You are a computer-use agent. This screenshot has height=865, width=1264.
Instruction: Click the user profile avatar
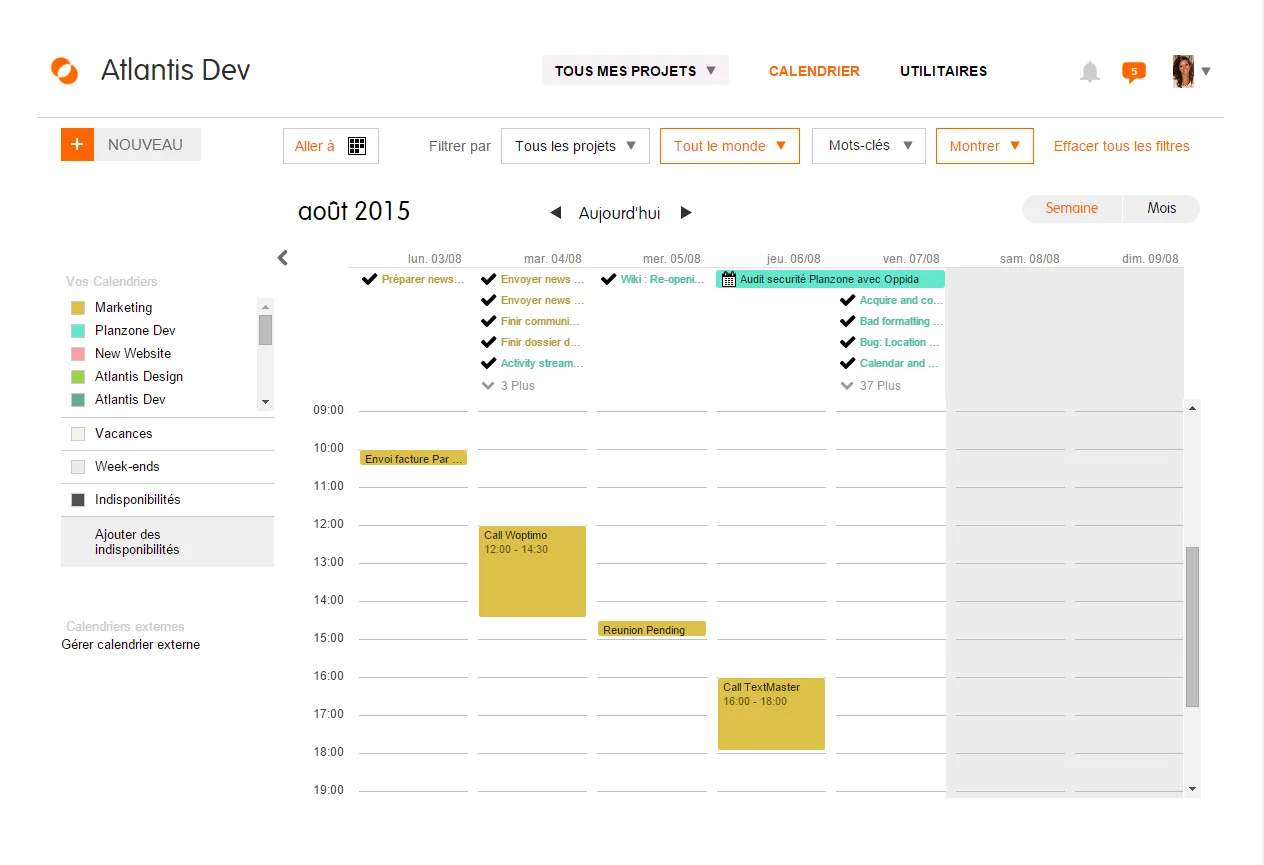1183,71
